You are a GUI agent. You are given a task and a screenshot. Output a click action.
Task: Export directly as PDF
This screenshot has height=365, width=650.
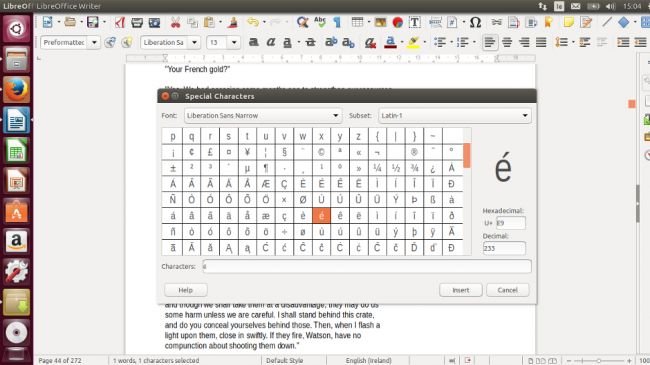(x=120, y=22)
